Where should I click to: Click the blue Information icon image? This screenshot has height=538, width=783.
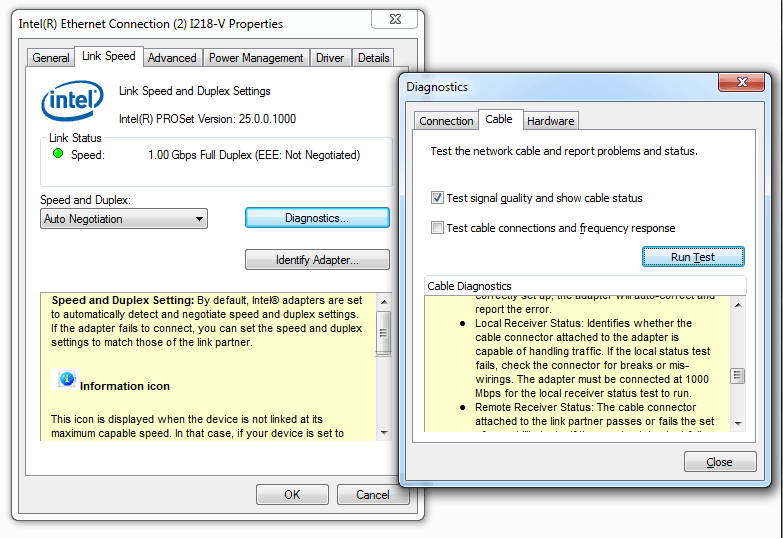[x=66, y=379]
